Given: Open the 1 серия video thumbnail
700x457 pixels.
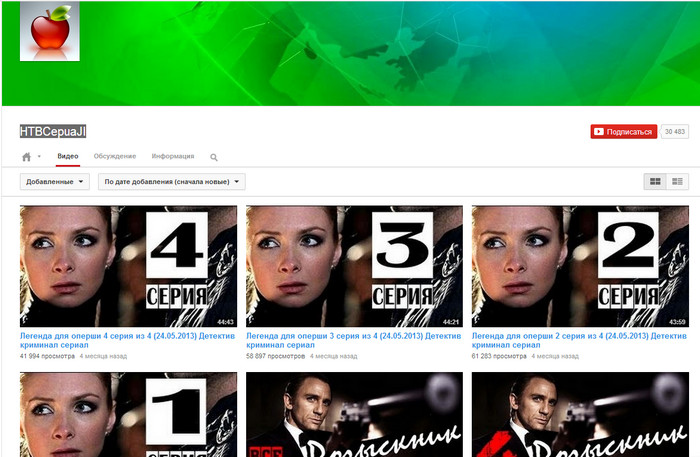Looking at the screenshot, I should (x=129, y=415).
